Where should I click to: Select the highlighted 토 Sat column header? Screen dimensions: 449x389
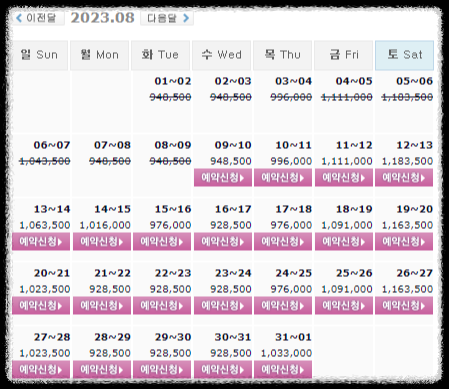[x=404, y=55]
